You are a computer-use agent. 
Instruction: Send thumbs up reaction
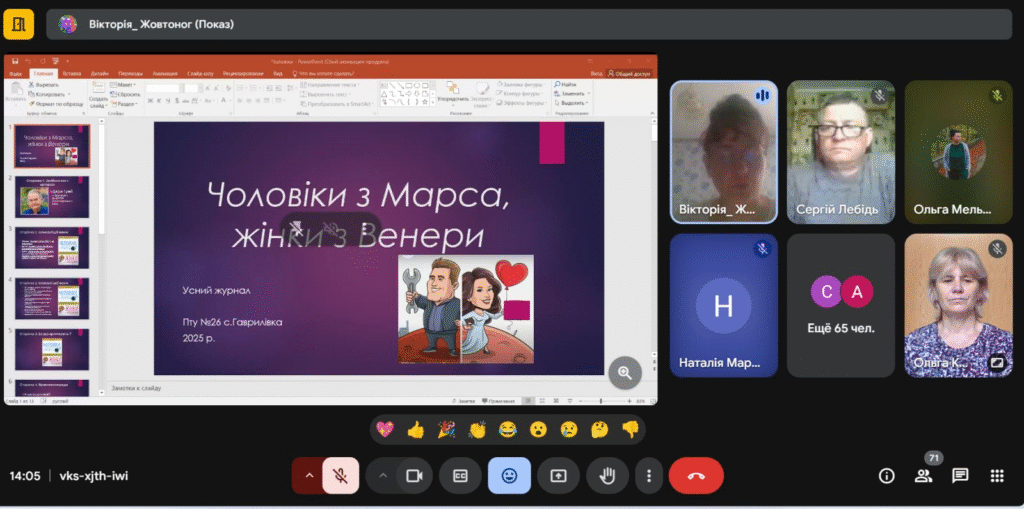tap(416, 430)
